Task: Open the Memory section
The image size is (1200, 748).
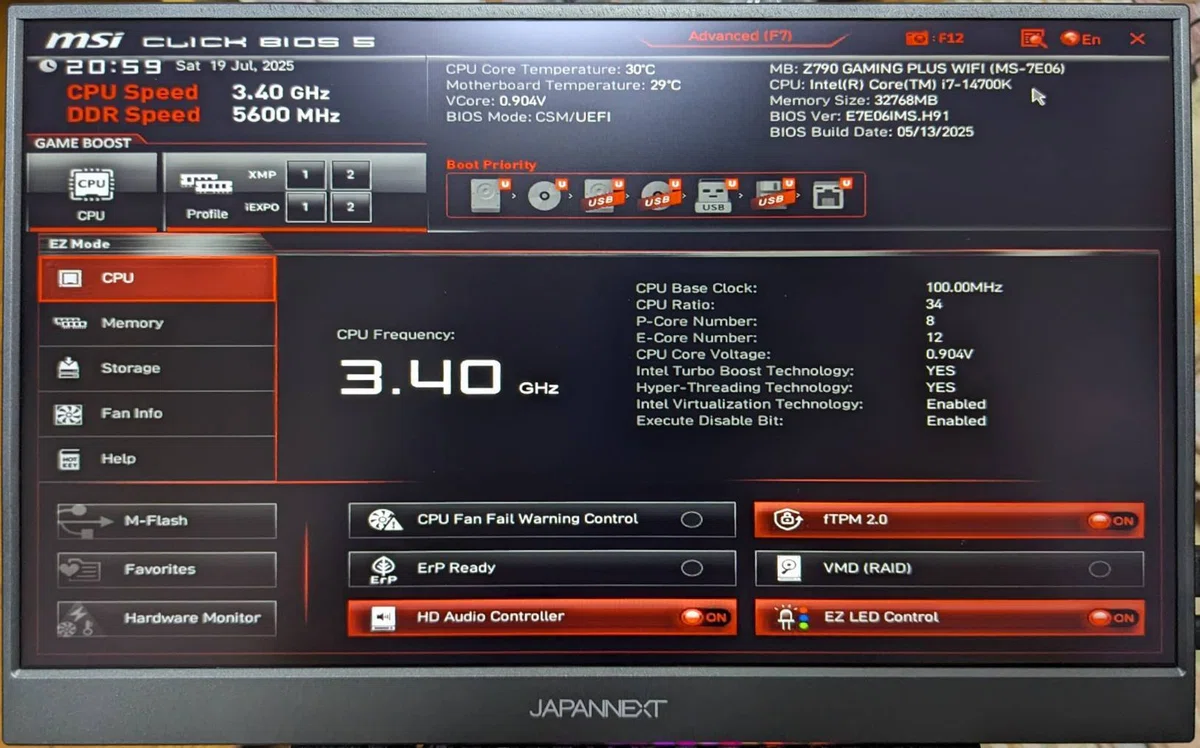Action: 157,323
